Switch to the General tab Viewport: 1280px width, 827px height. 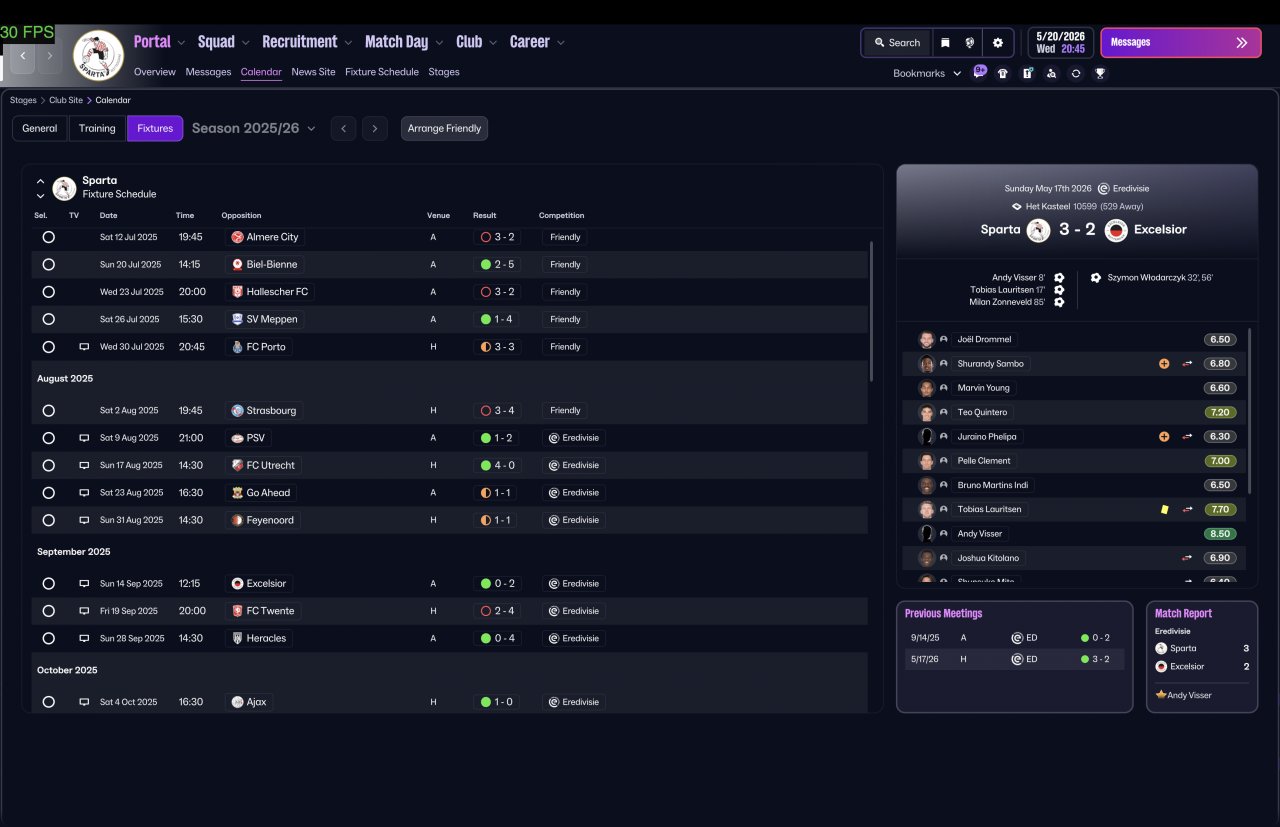tap(40, 129)
